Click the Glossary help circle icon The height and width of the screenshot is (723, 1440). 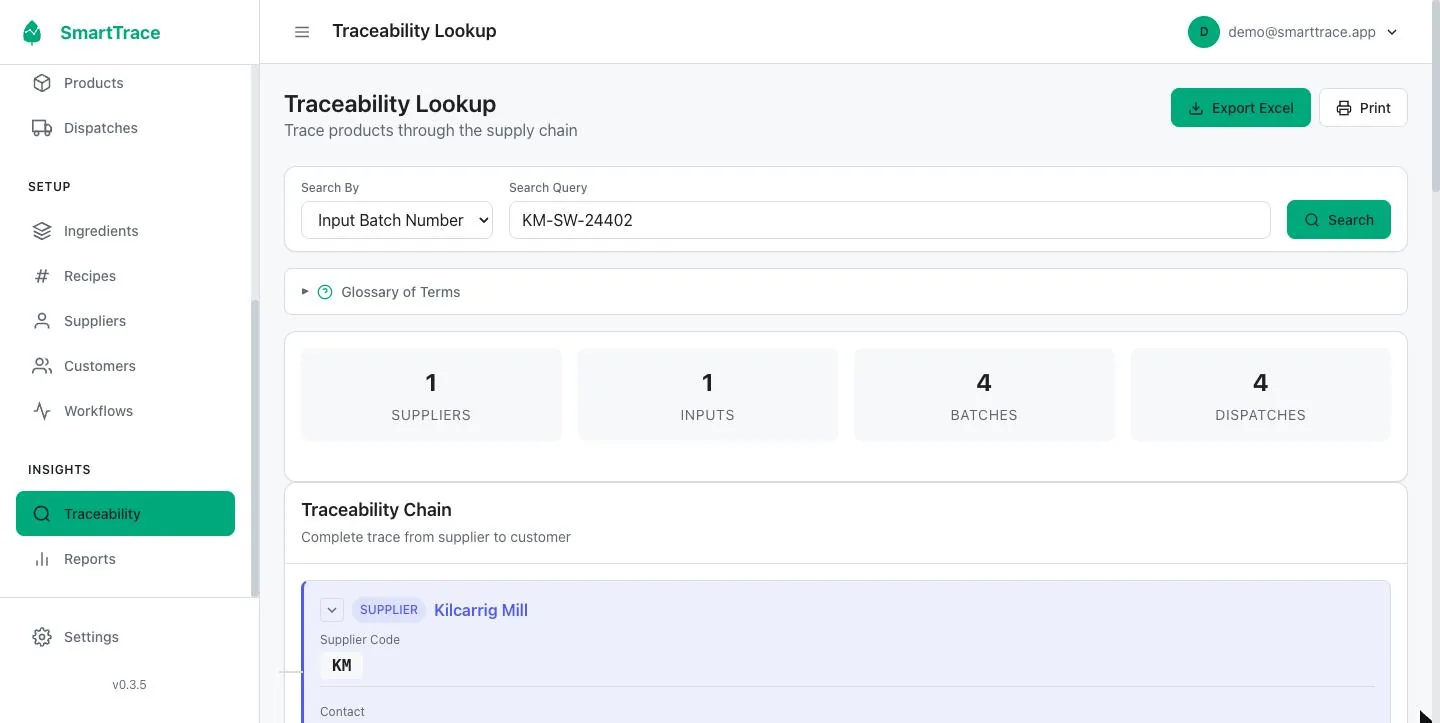coord(325,292)
